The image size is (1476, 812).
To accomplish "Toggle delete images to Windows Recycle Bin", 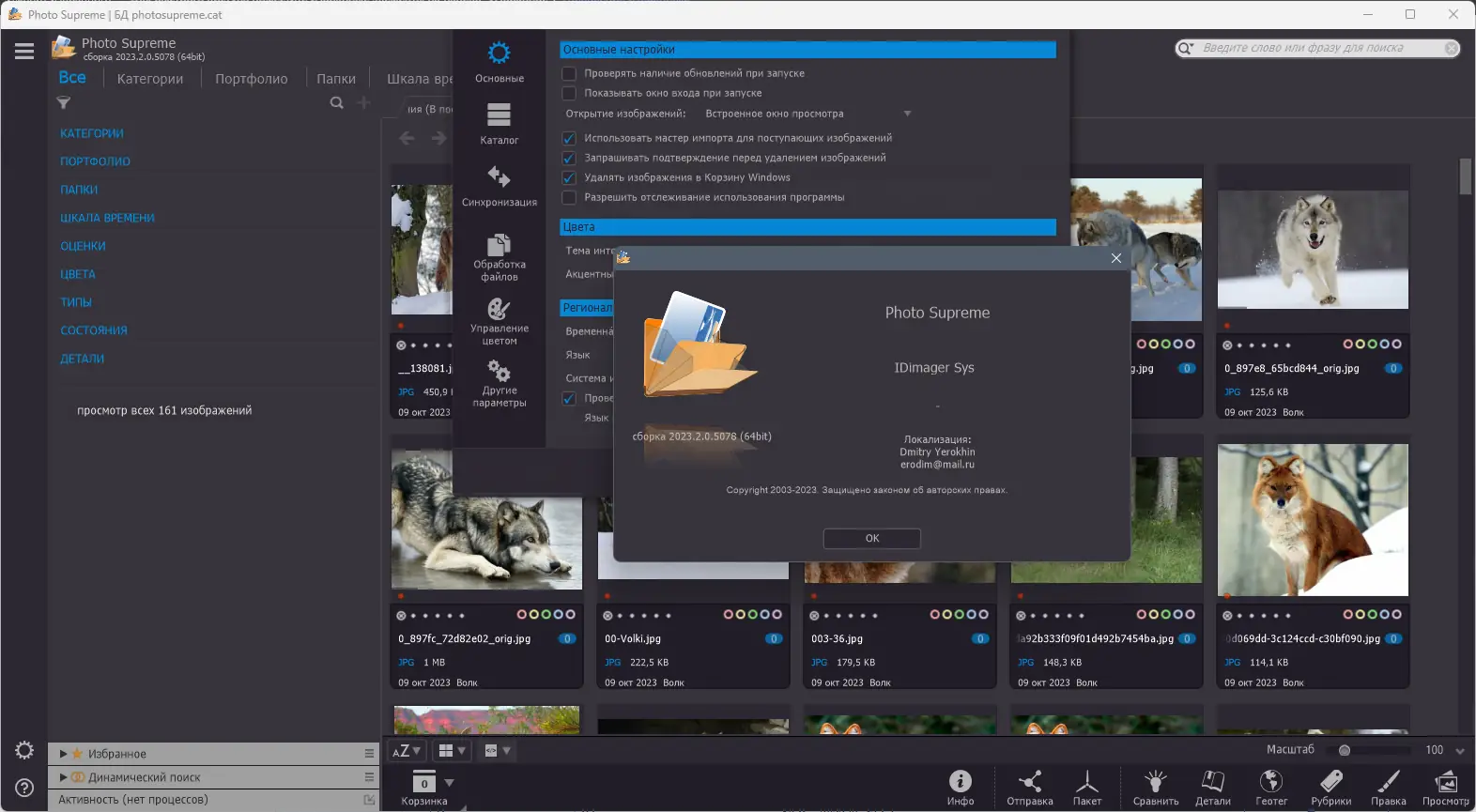I will click(569, 177).
